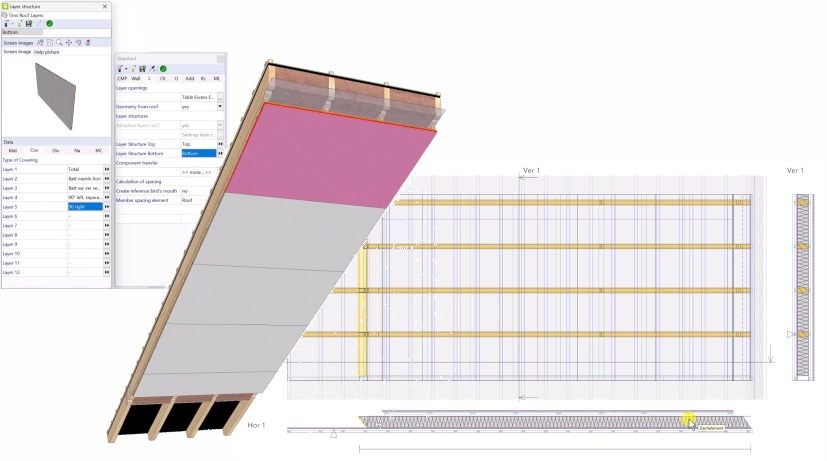The height and width of the screenshot is (461, 827).
Task: Click the eyedropper icon in Standard panel toolbar
Action: point(152,68)
